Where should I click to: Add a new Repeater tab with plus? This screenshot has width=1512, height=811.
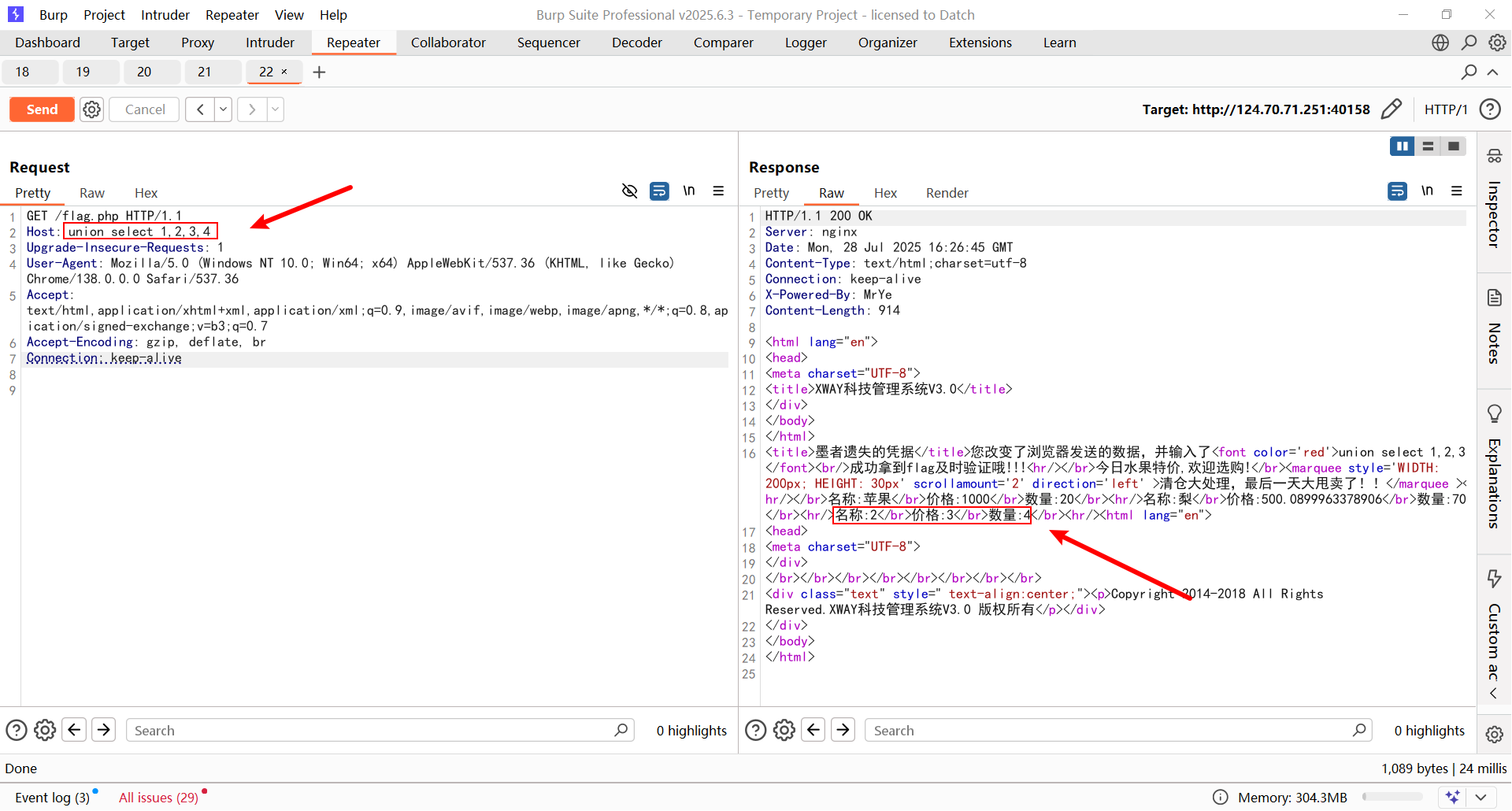(319, 72)
